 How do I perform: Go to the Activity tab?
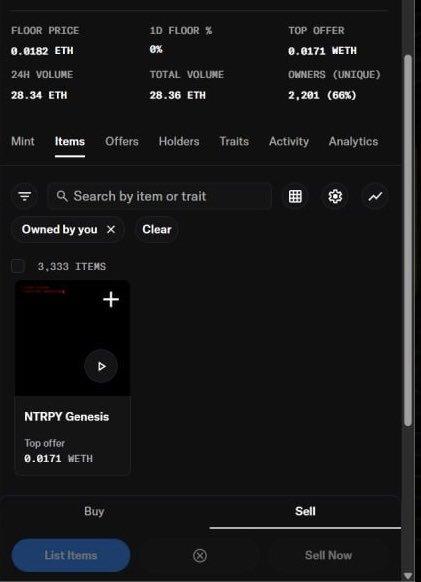(289, 141)
